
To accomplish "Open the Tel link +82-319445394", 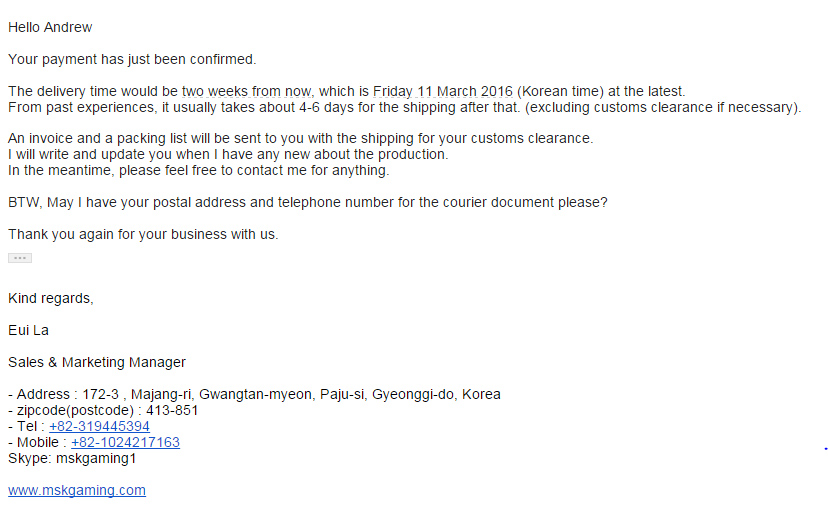I will click(99, 427).
